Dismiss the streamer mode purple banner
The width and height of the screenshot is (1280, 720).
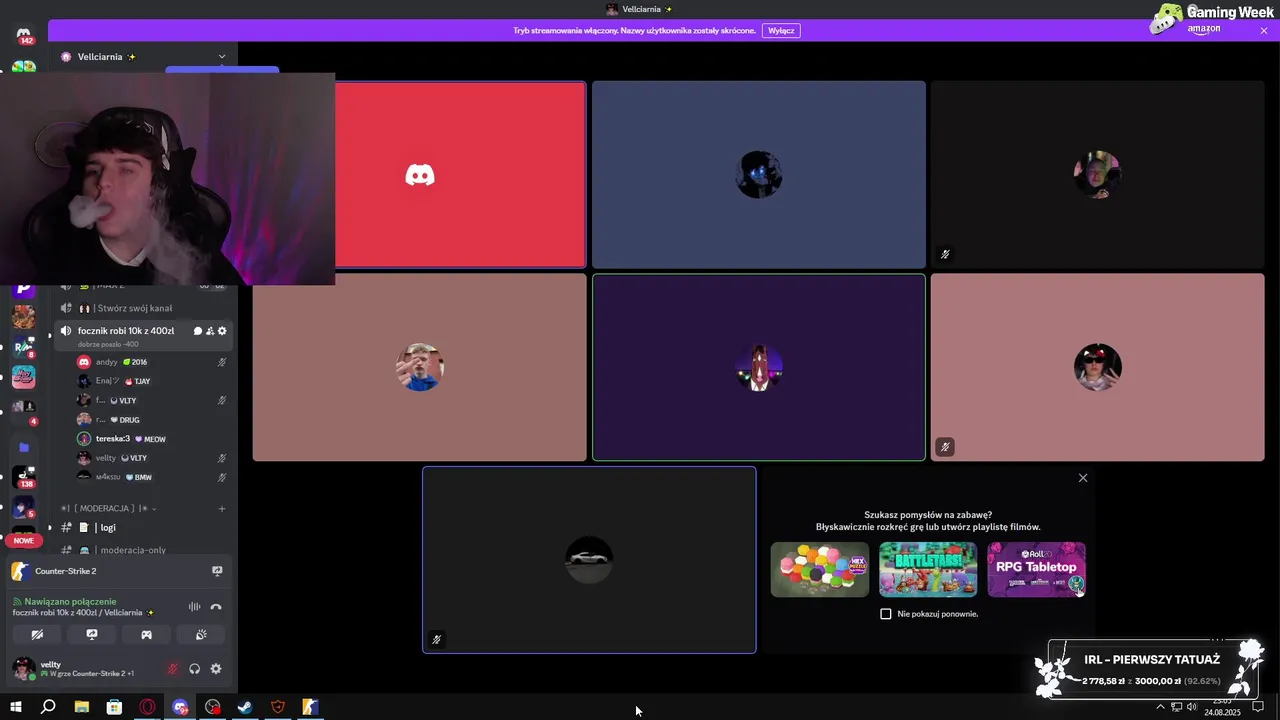click(1264, 31)
